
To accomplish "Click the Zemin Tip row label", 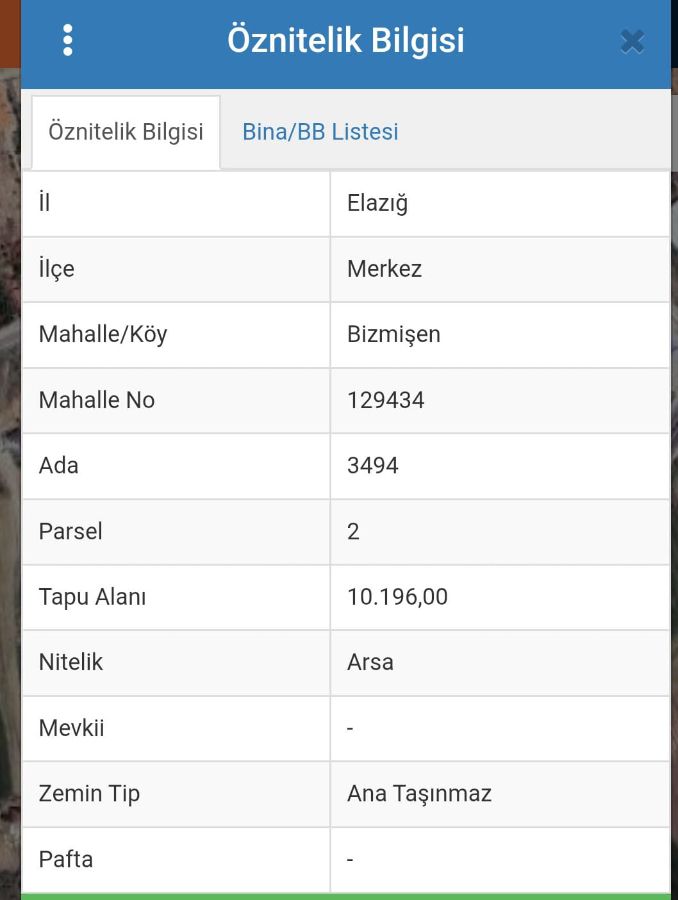I will (90, 794).
